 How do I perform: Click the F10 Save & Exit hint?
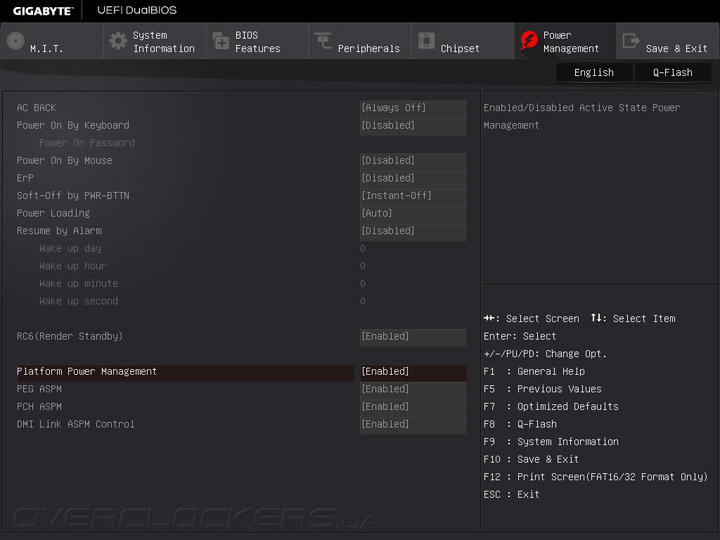pyautogui.click(x=531, y=459)
